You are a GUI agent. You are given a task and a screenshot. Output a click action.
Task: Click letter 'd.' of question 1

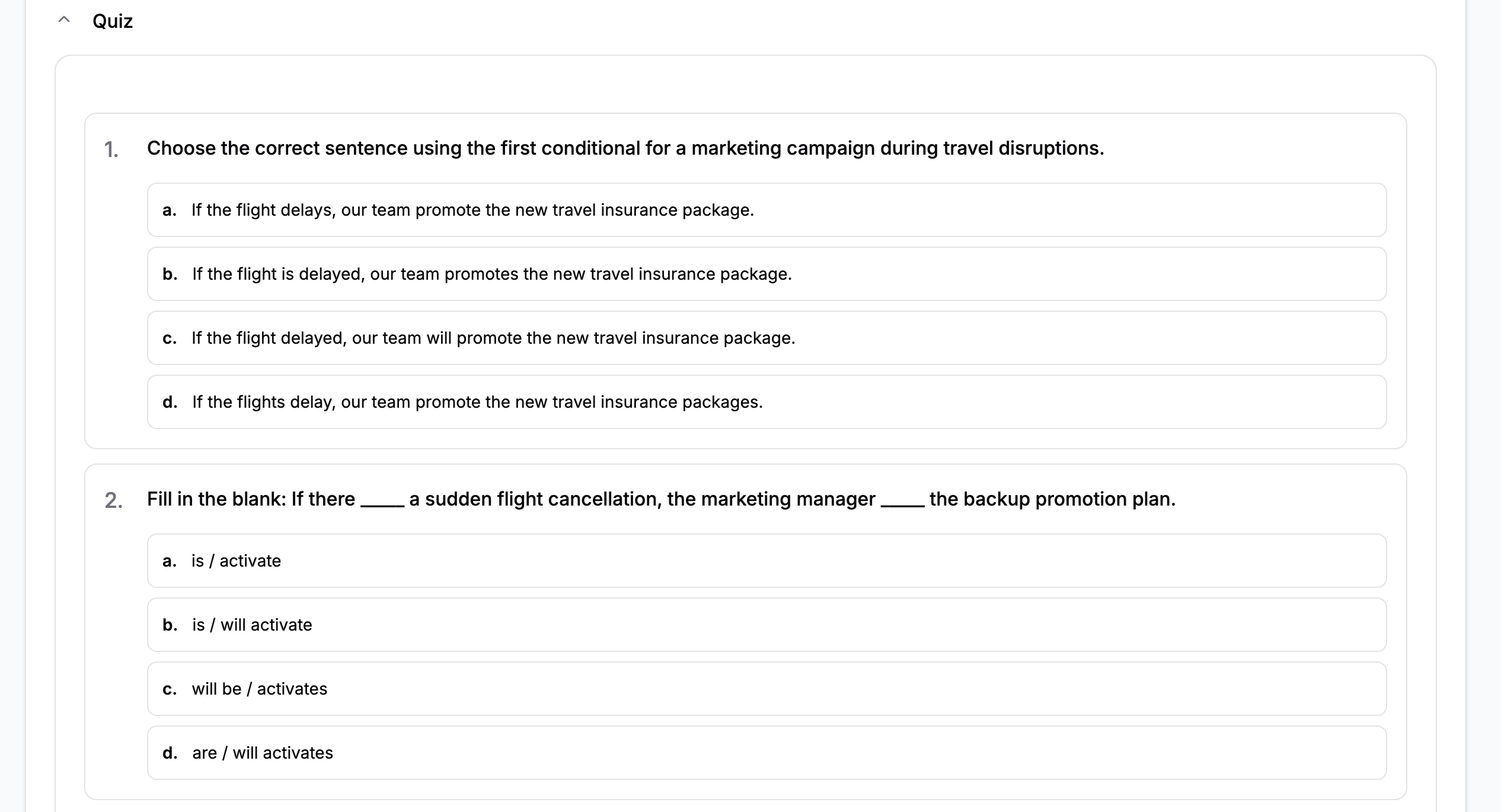click(170, 402)
